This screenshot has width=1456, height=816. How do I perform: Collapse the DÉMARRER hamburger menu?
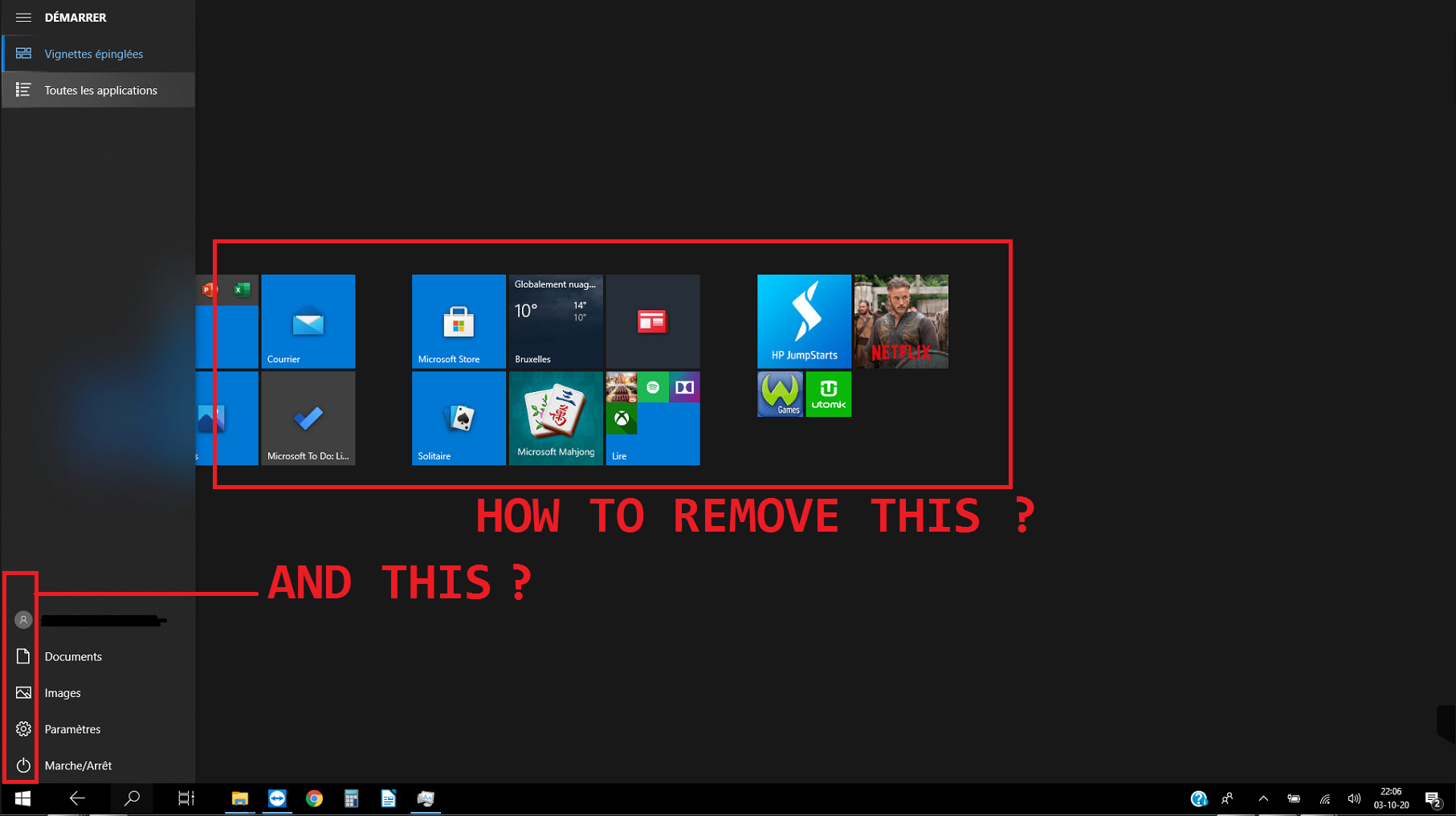23,17
